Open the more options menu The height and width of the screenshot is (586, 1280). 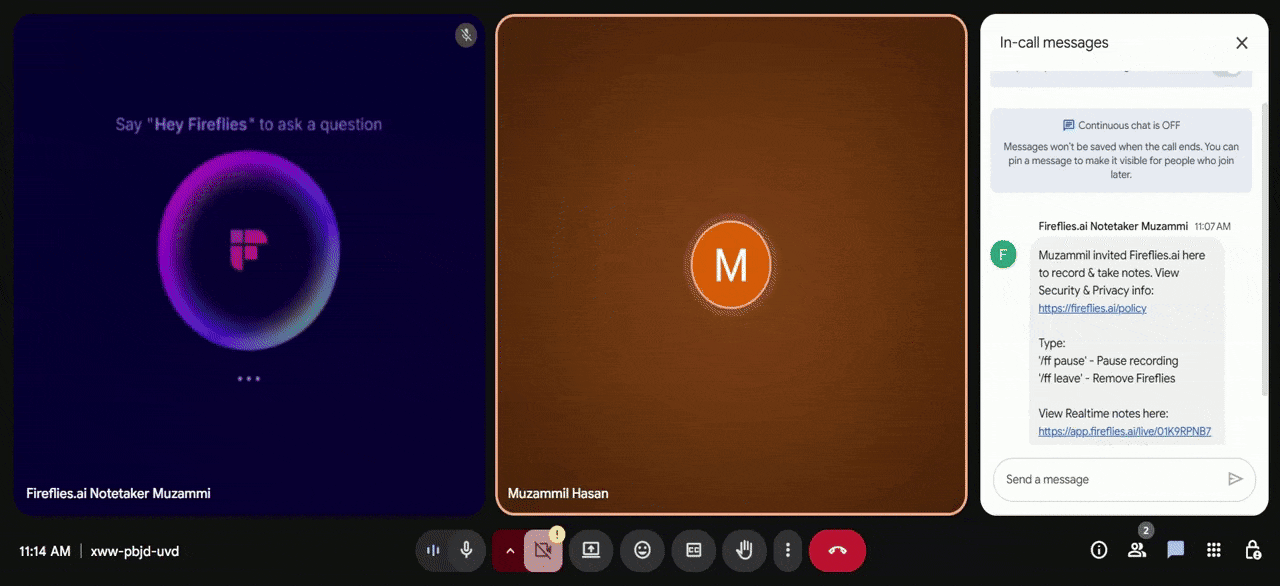pos(787,550)
